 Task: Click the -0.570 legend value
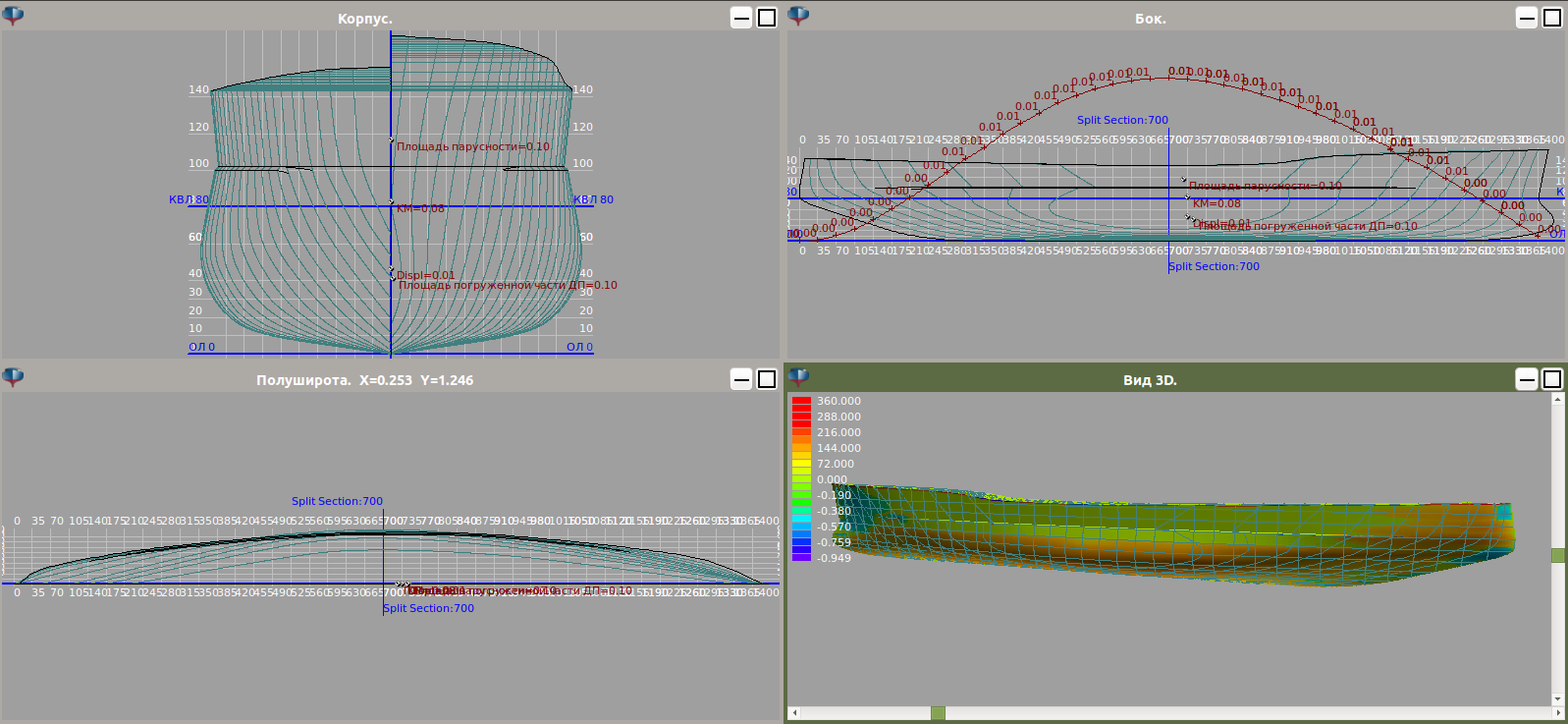click(x=835, y=527)
